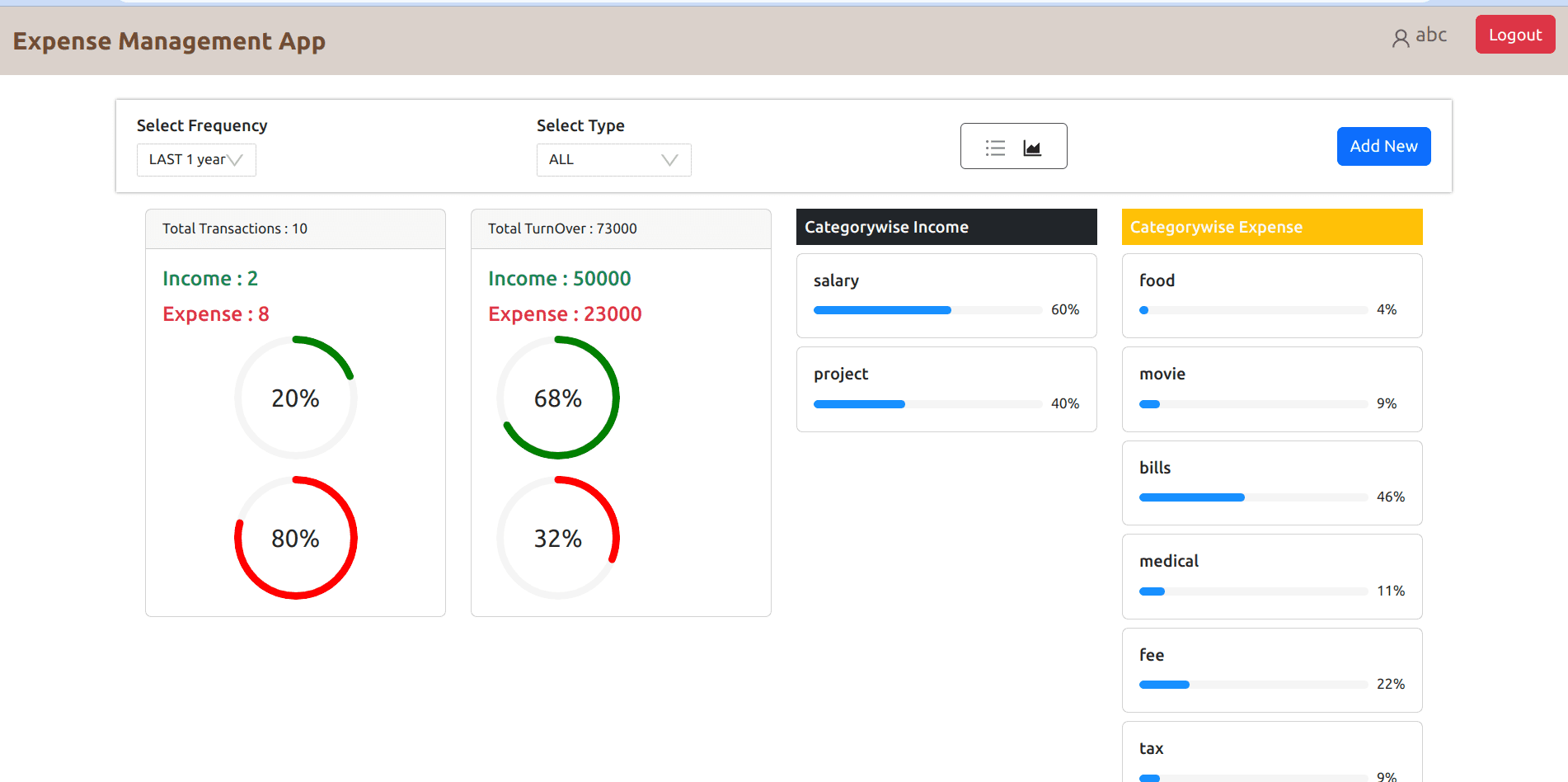Click the 68% income turnover circle
Screen dimensions: 1568x782
[558, 398]
